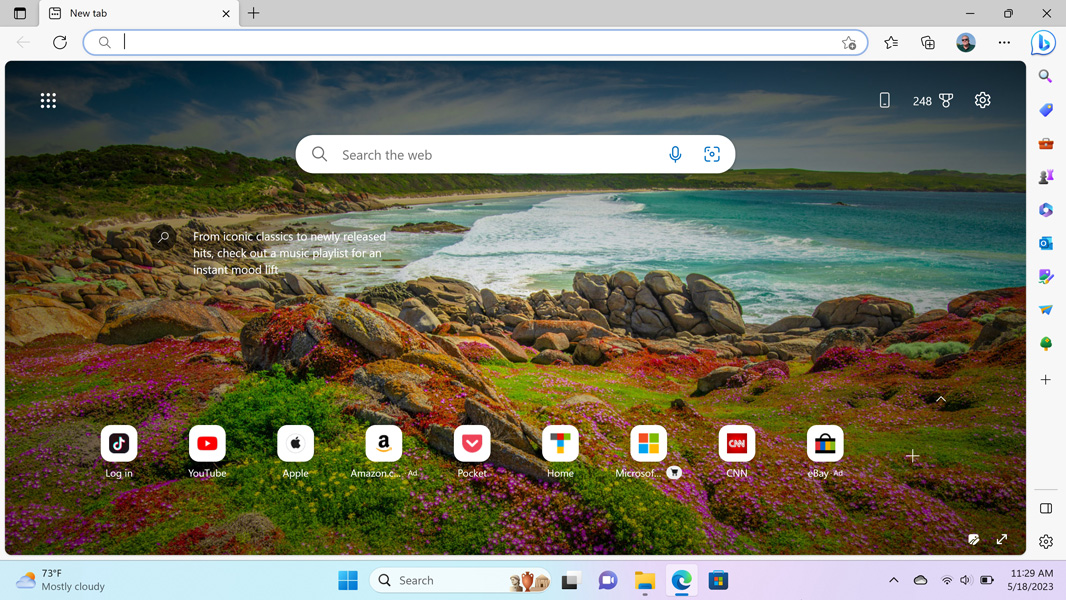
Task: Open the Favorites star-list icon
Action: (x=891, y=43)
